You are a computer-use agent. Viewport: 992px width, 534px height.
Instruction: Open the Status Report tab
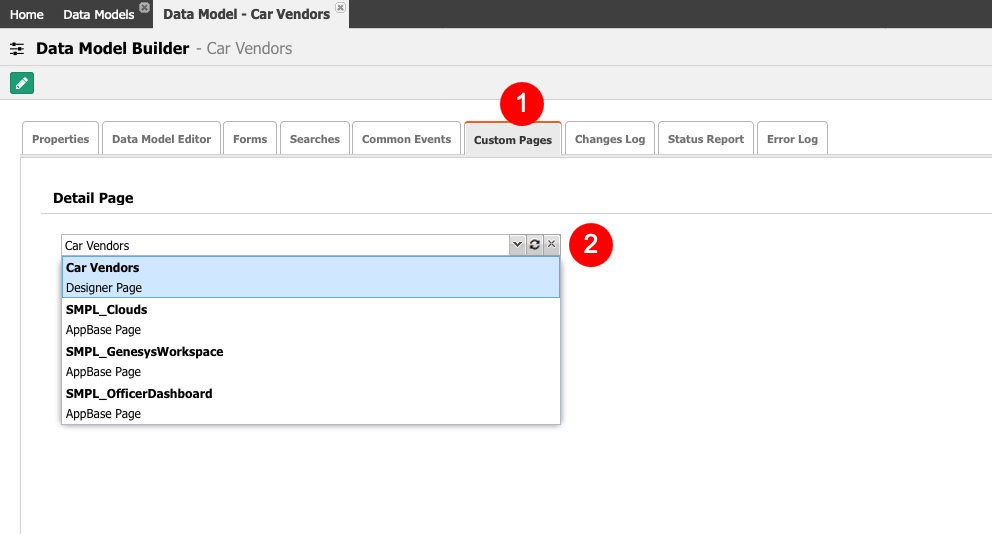[706, 139]
